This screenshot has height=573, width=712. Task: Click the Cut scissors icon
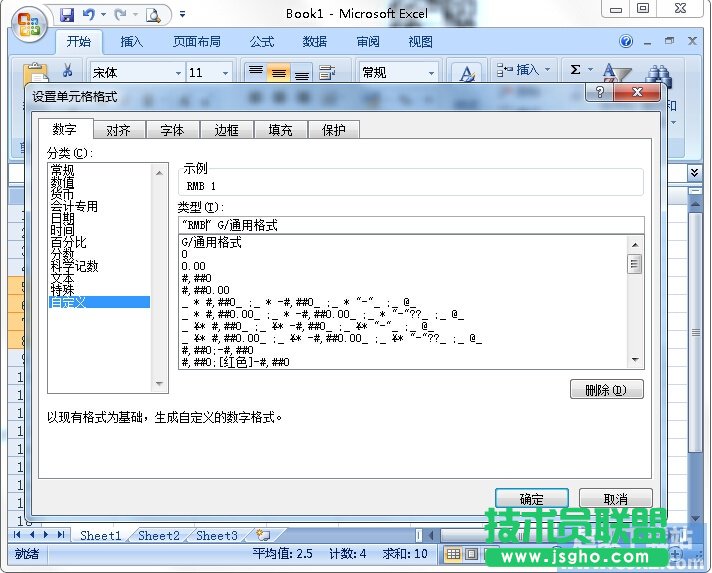[67, 71]
